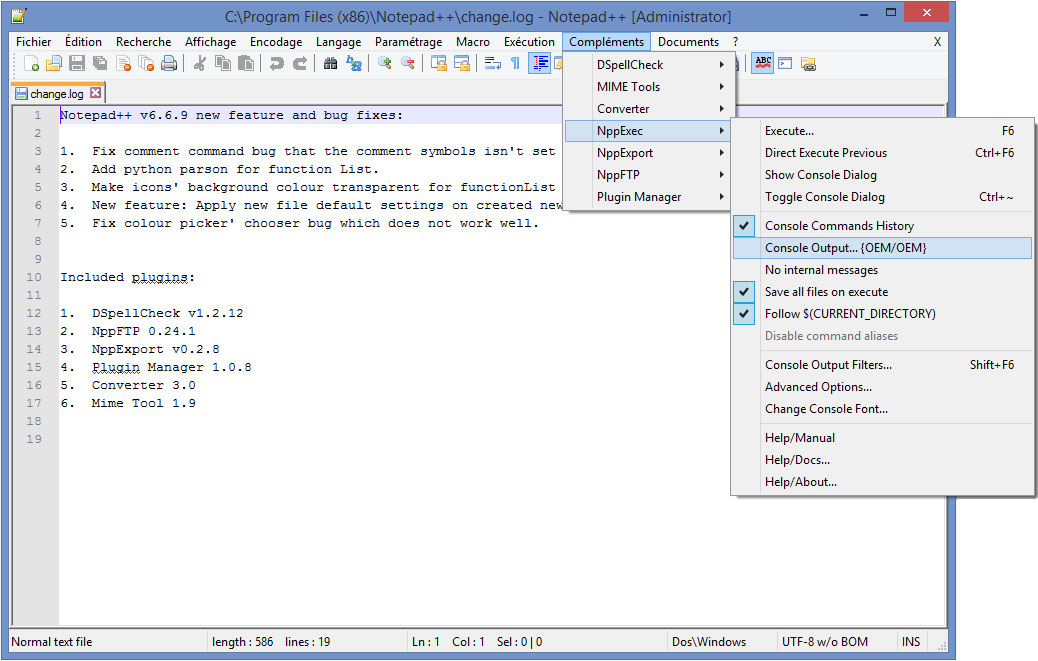Screen dimensions: 1038x661
Task: Open Help/Manual entry
Action: (882, 437)
